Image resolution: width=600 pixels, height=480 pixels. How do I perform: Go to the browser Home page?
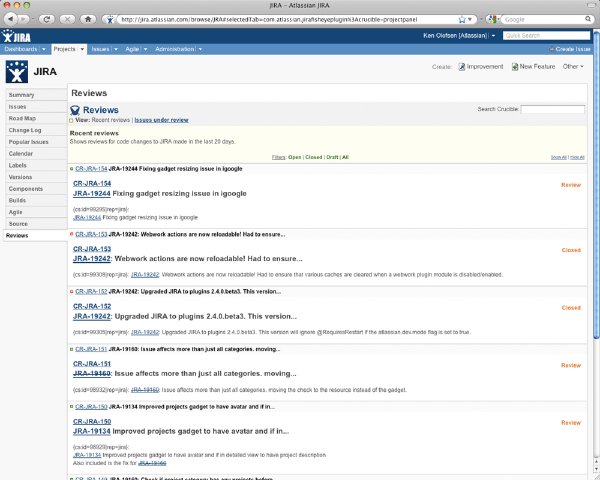[x=88, y=19]
